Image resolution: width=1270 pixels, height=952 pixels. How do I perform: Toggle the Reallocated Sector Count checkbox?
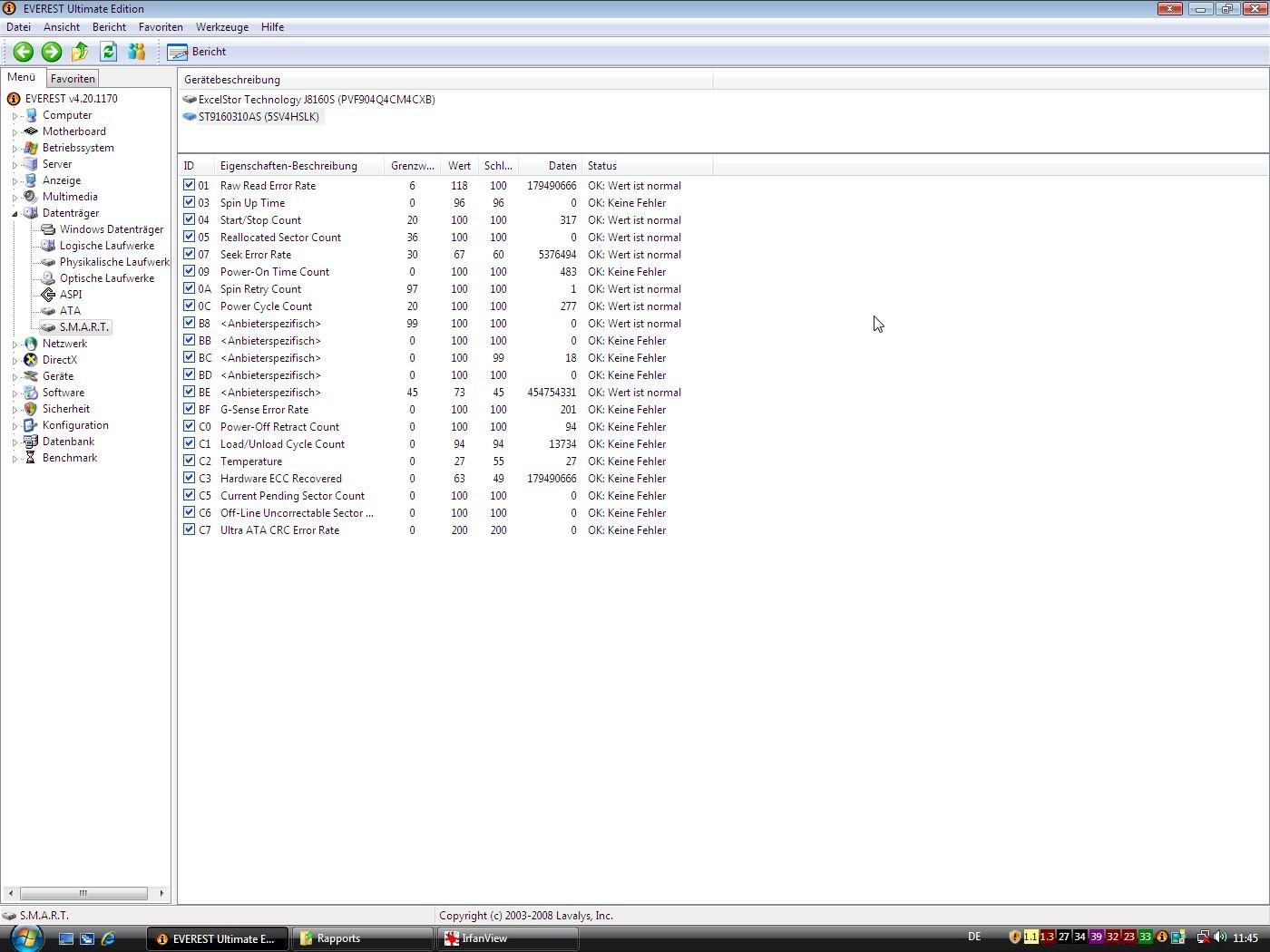pyautogui.click(x=189, y=237)
